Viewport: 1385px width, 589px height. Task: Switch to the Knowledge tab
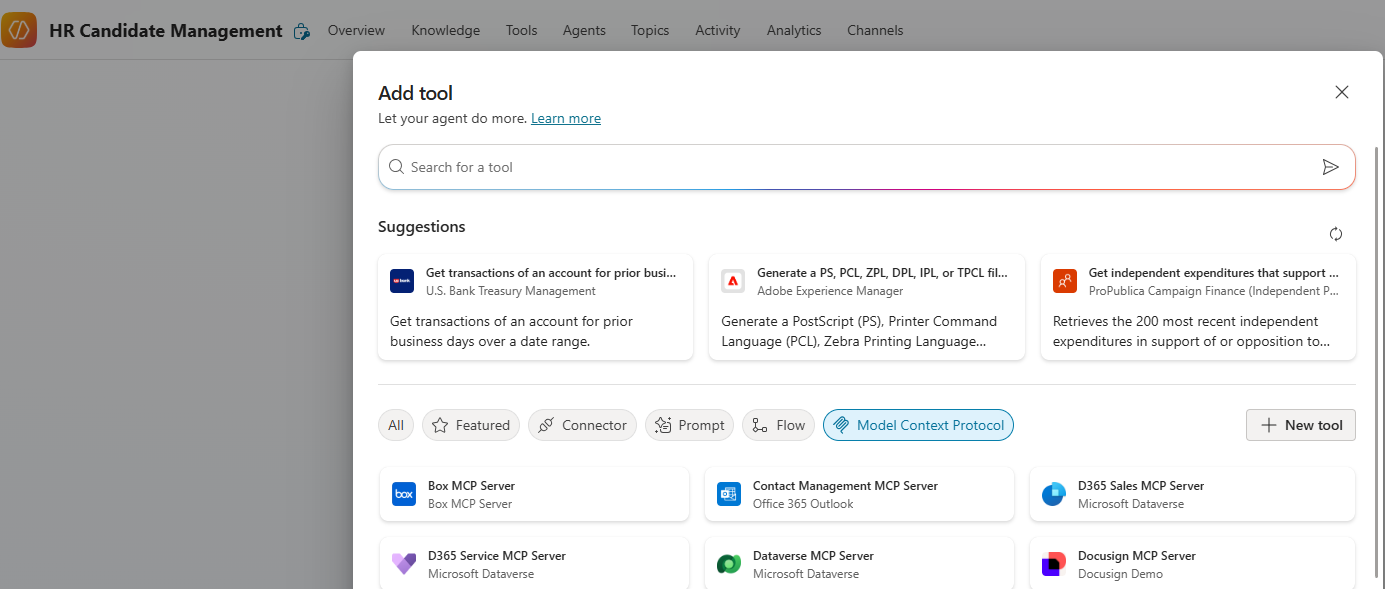point(445,30)
